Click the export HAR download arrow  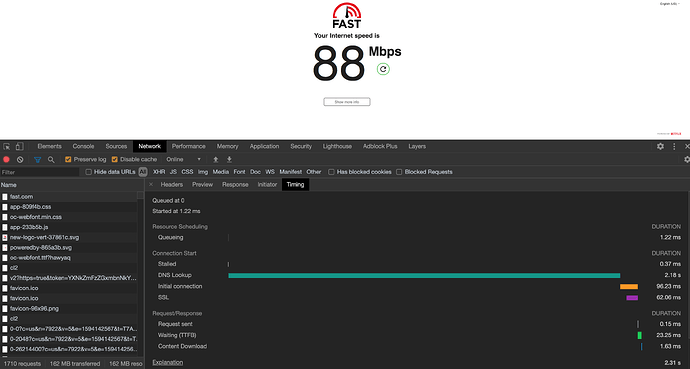coord(229,160)
